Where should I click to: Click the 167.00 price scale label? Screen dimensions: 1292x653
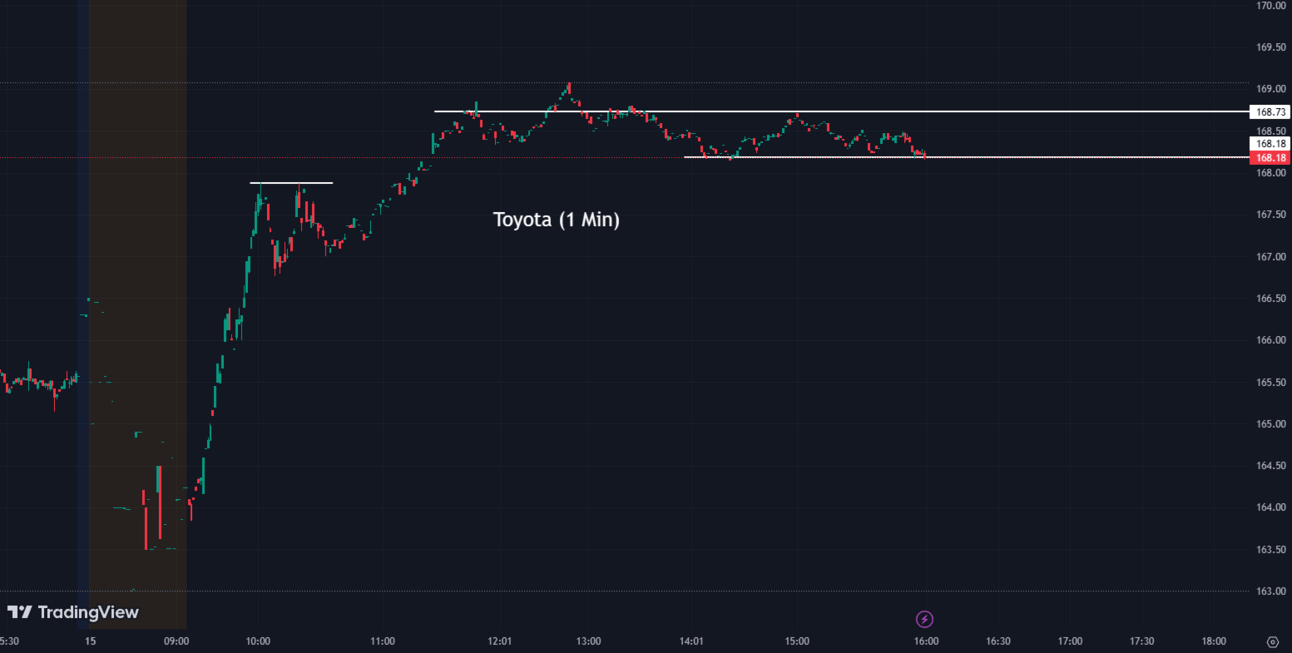pyautogui.click(x=1271, y=257)
